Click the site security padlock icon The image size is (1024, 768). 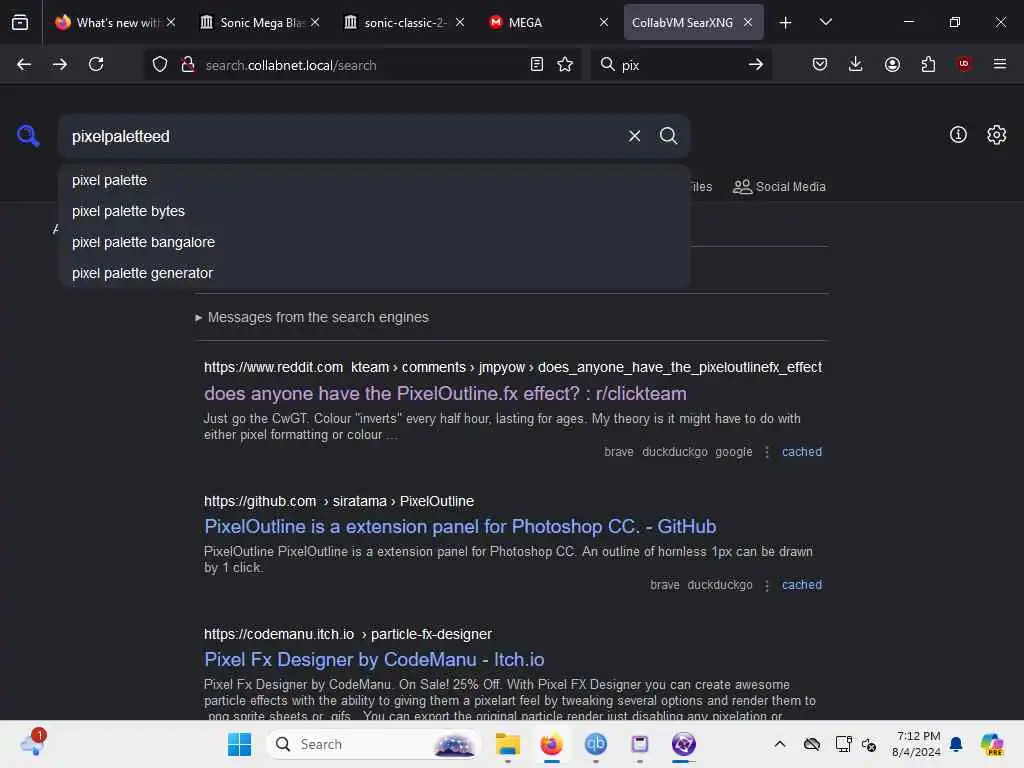(x=188, y=64)
